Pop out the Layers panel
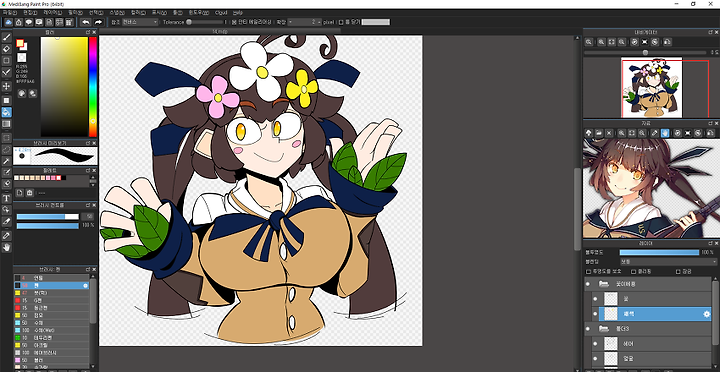The image size is (720, 372). coord(710,243)
